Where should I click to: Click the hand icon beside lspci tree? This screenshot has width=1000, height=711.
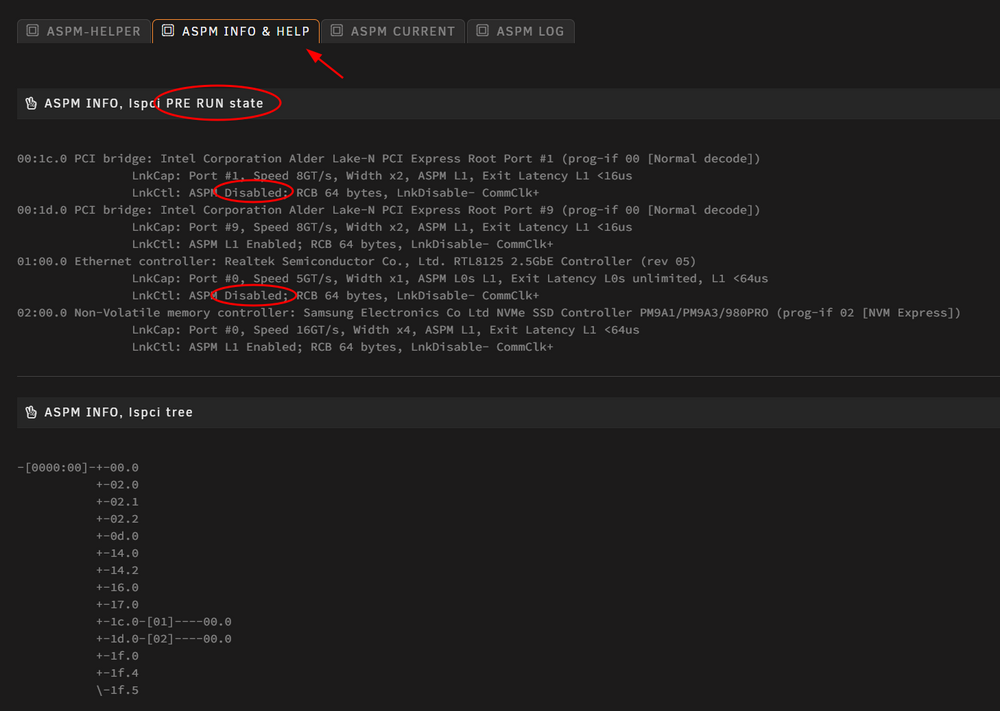31,413
